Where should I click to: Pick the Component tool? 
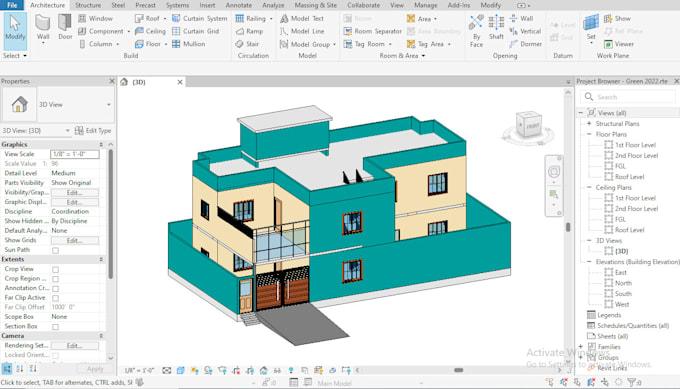click(104, 31)
